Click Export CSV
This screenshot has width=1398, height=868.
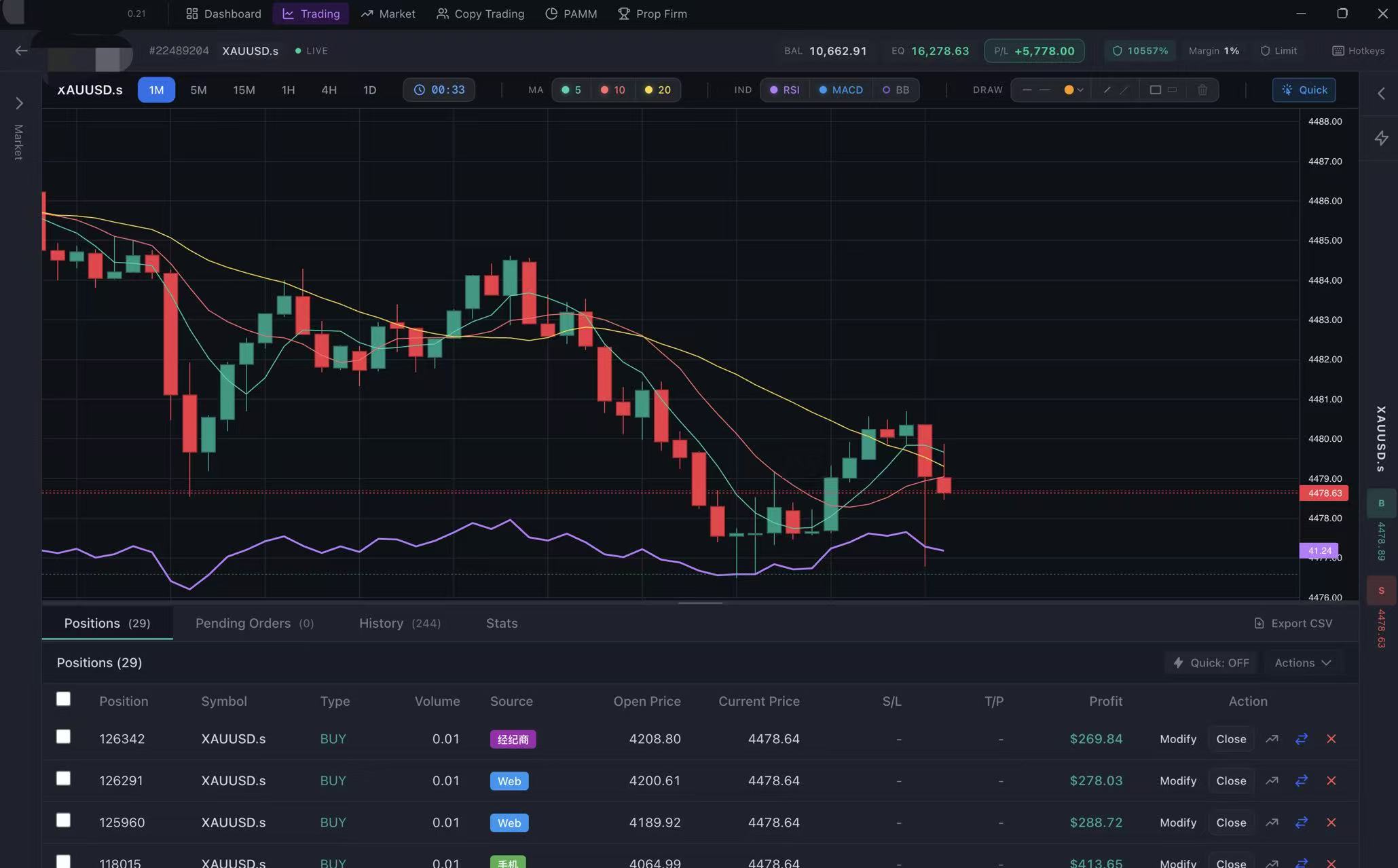1293,623
